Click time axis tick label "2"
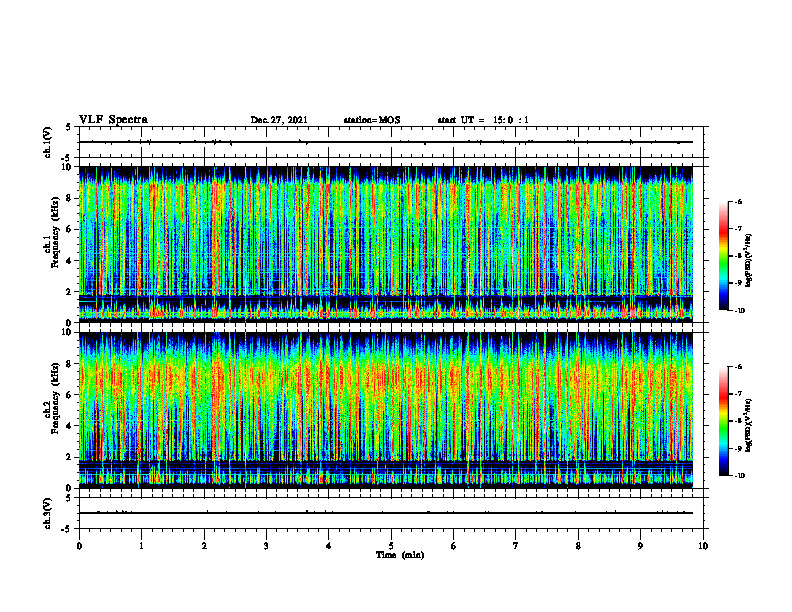 coord(204,546)
